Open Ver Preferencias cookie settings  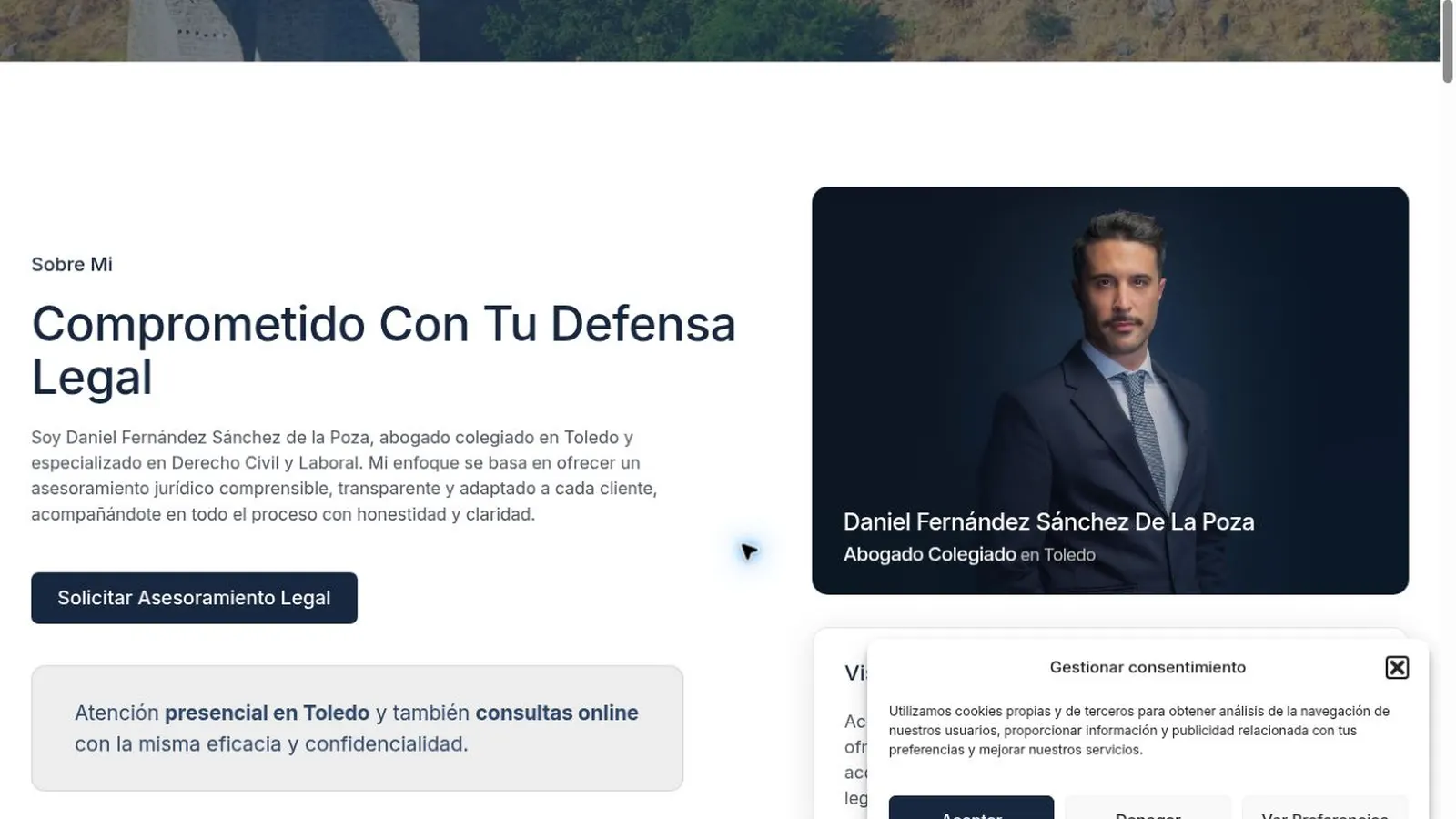pyautogui.click(x=1325, y=808)
